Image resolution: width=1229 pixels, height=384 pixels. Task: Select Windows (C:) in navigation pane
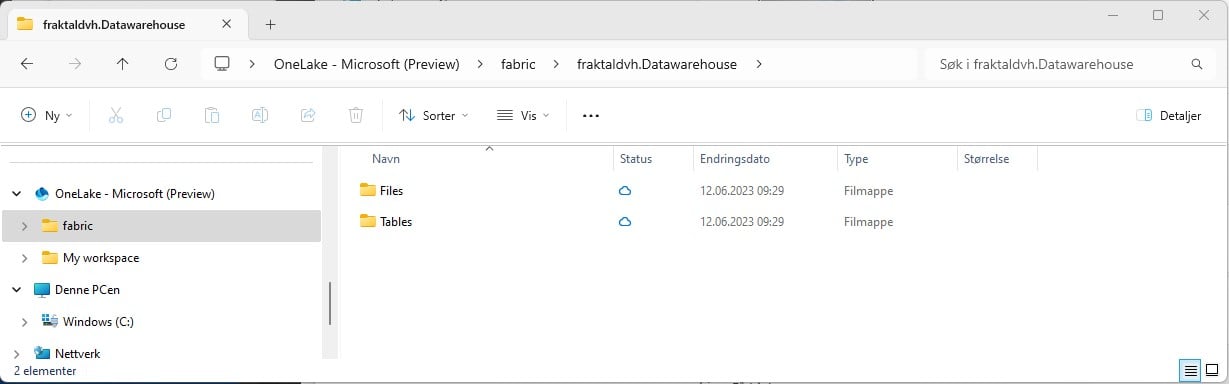98,322
